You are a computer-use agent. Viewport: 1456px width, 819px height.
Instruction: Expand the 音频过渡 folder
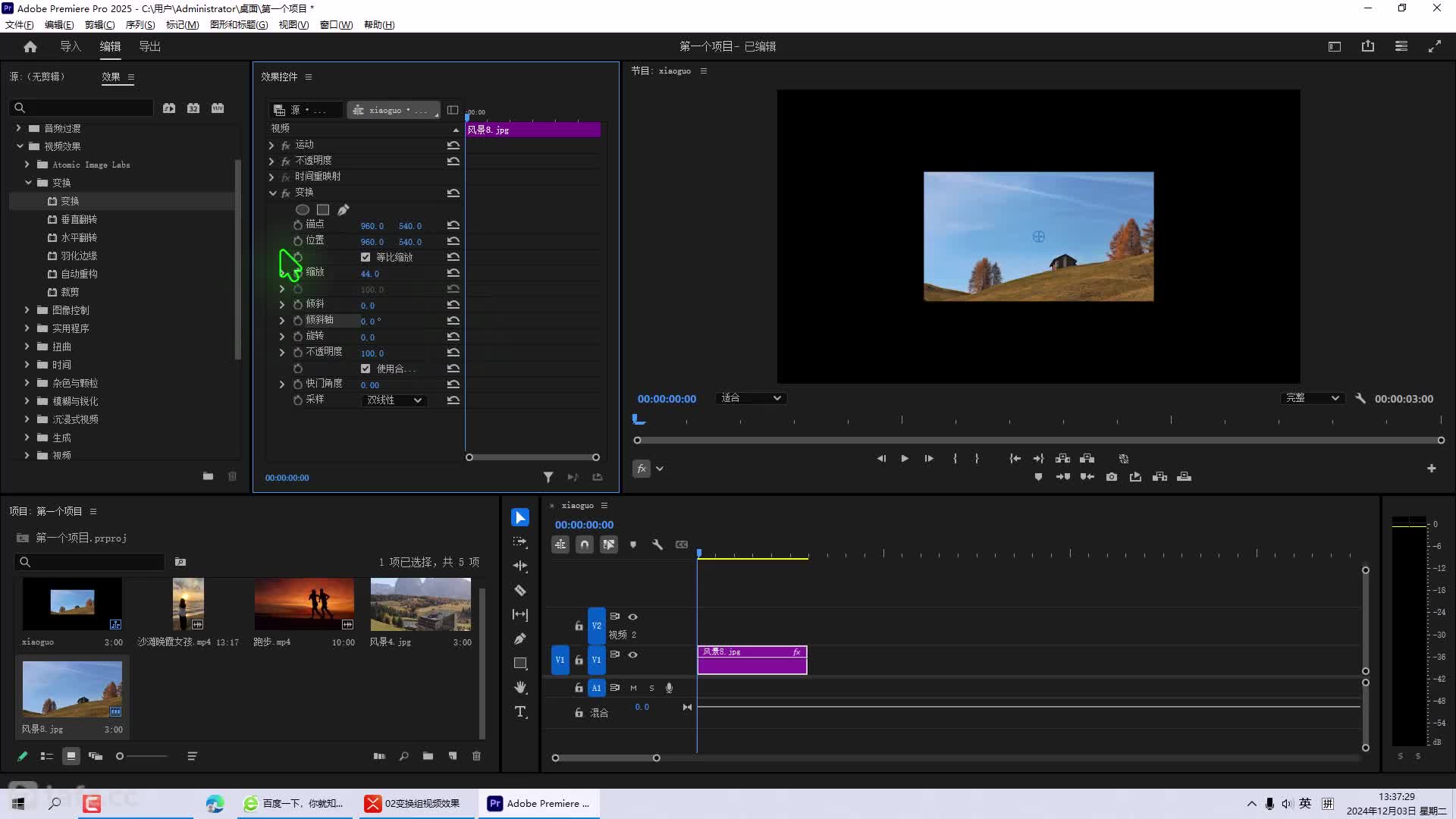click(19, 128)
